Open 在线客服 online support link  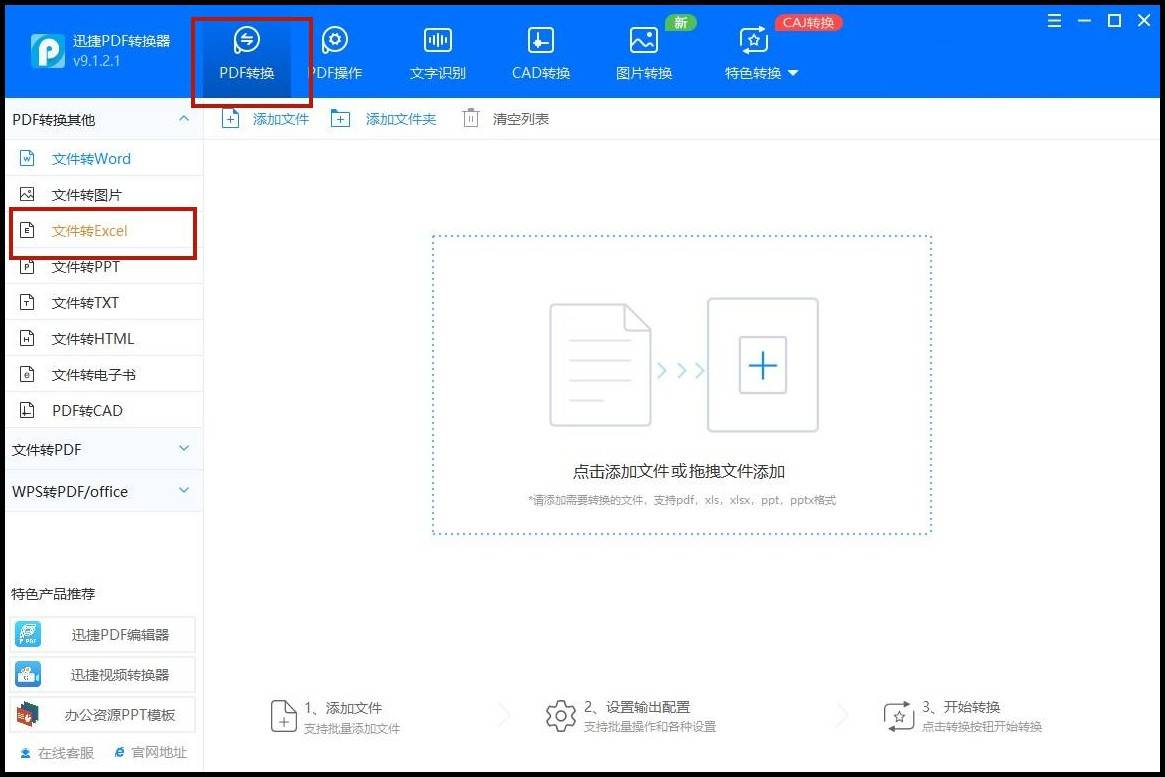pos(57,752)
